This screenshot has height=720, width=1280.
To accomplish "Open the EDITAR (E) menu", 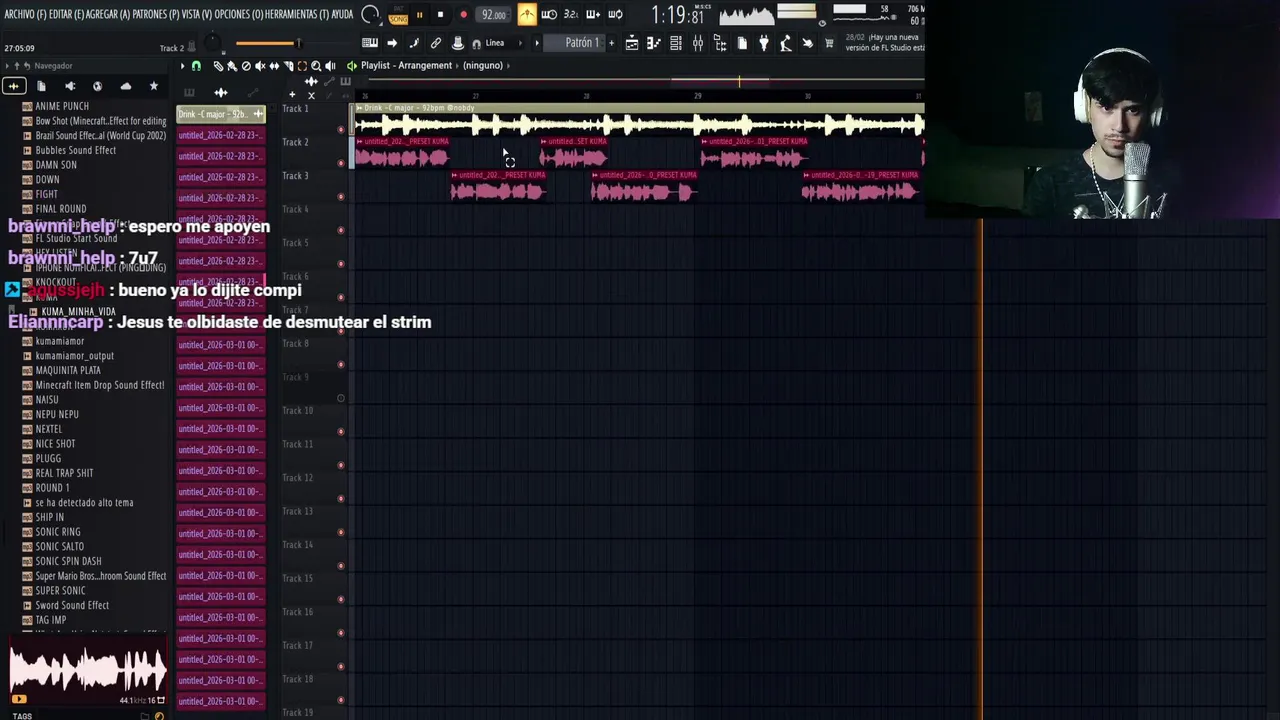I will click(x=66, y=14).
